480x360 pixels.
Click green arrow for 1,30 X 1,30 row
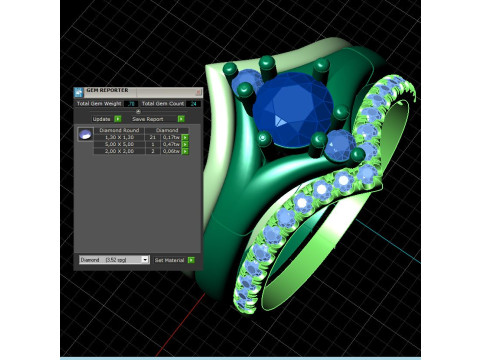coord(185,137)
